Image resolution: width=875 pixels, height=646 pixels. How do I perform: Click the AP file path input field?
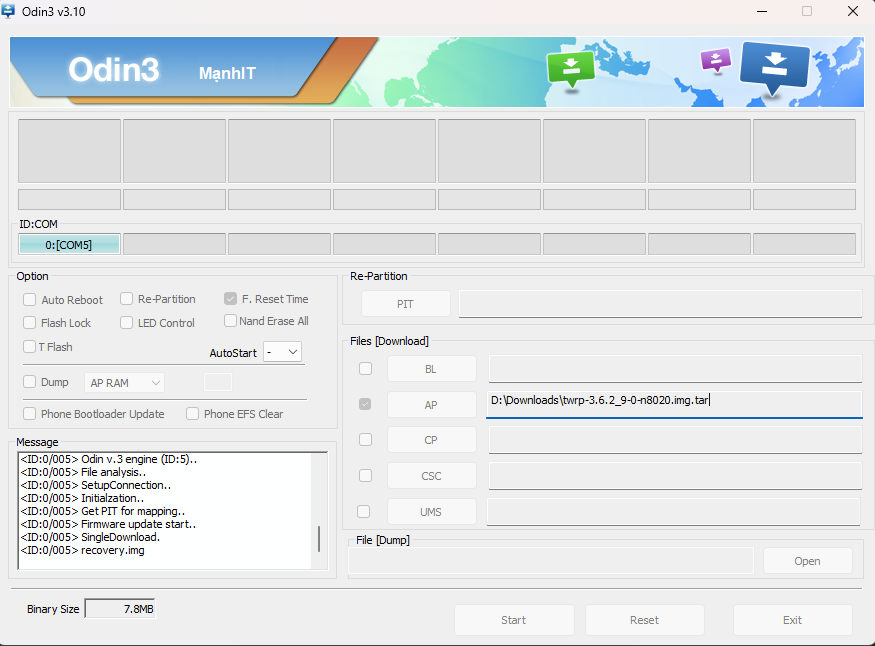tap(672, 402)
